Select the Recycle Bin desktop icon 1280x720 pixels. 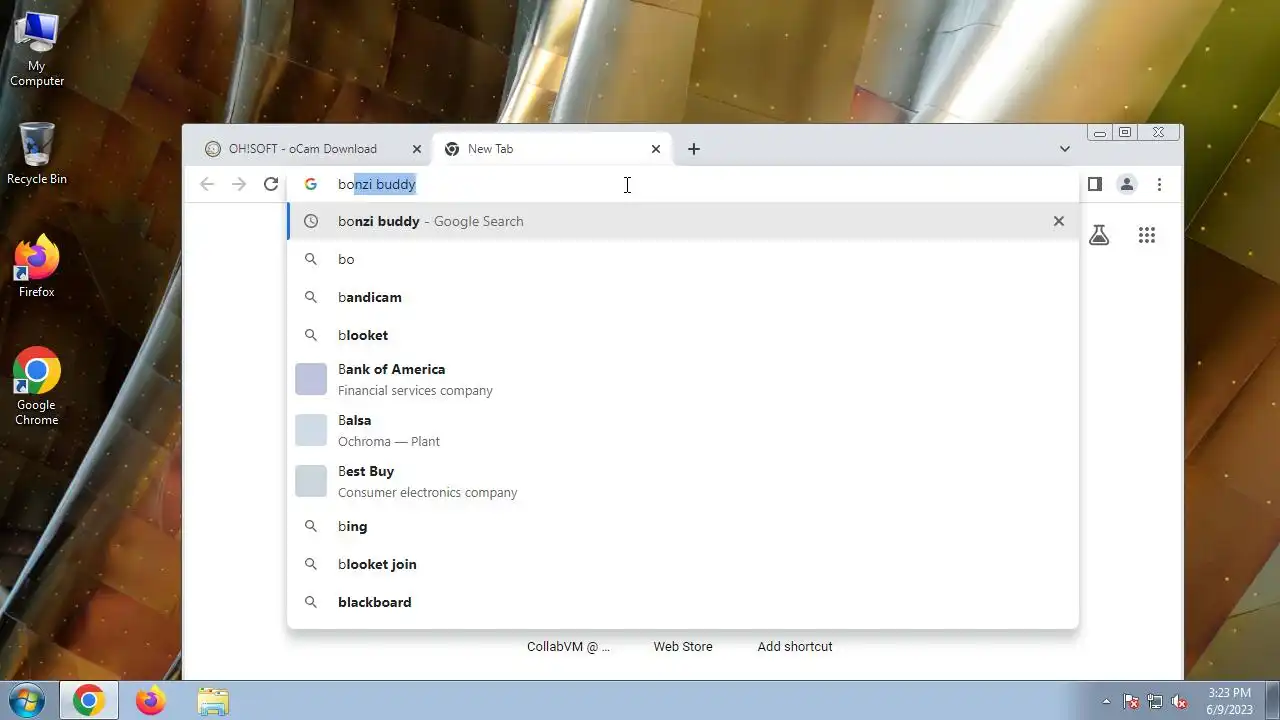pos(37,154)
